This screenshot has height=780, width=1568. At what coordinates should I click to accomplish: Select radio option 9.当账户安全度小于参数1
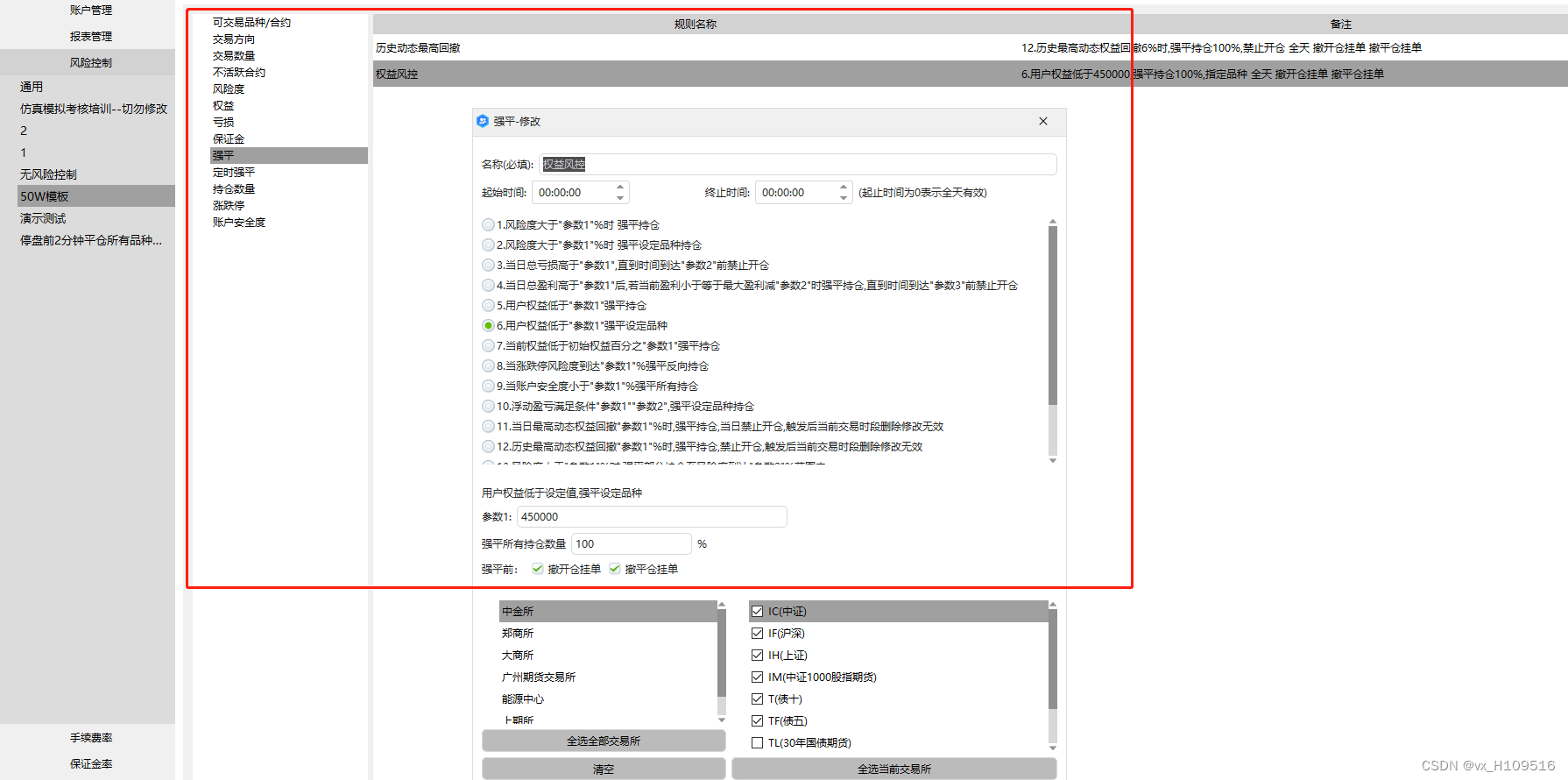tap(488, 386)
